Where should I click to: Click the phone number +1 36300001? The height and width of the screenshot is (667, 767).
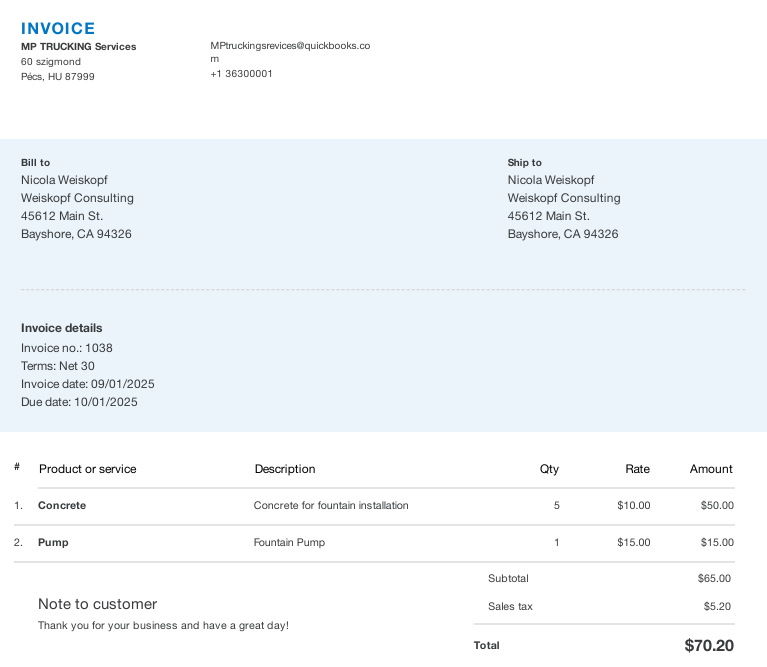241,74
